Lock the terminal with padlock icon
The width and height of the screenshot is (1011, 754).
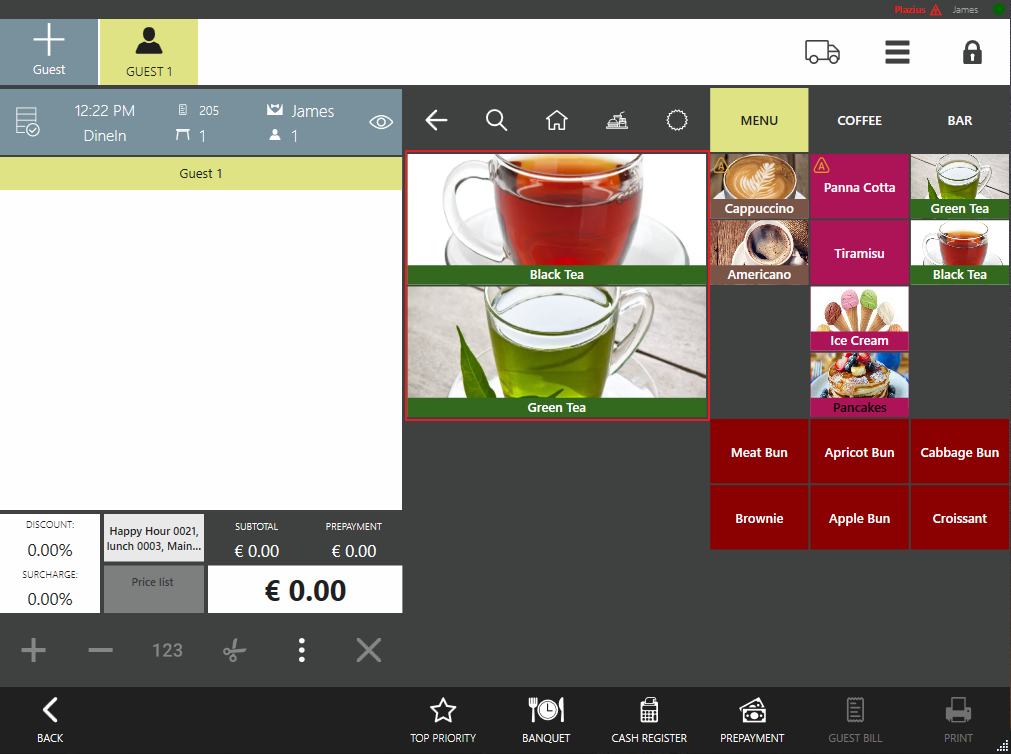(971, 52)
